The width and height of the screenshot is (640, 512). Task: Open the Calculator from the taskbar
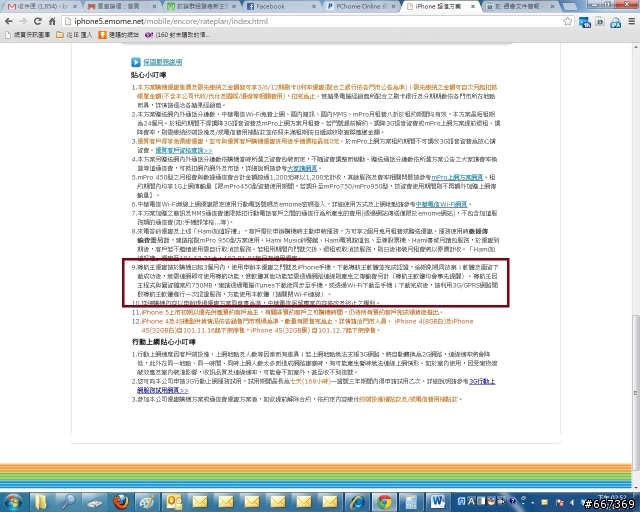point(411,502)
